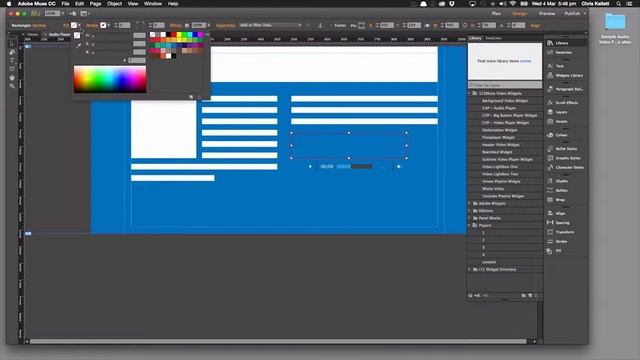Viewport: 640px width, 360px height.
Task: Open the Hyperlinks combo box
Action: point(270,25)
